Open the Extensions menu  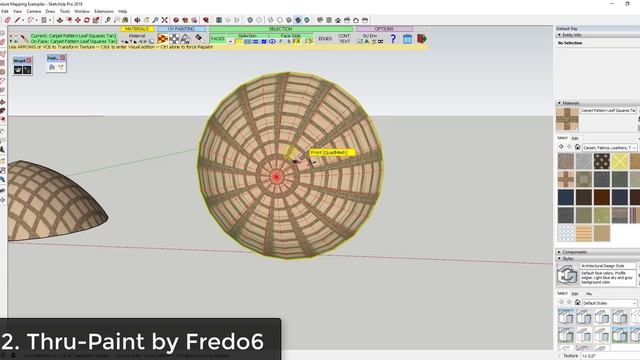coord(104,11)
